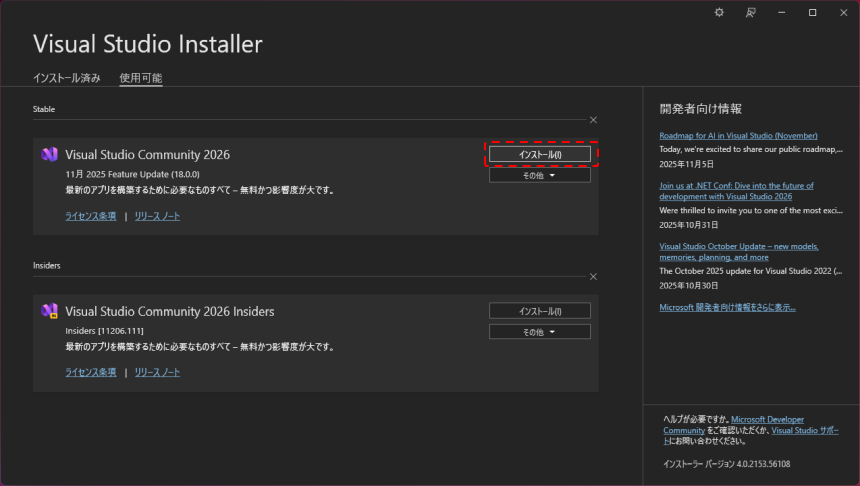This screenshot has height=486, width=860.
Task: Open the settings gear in title bar
Action: point(718,12)
